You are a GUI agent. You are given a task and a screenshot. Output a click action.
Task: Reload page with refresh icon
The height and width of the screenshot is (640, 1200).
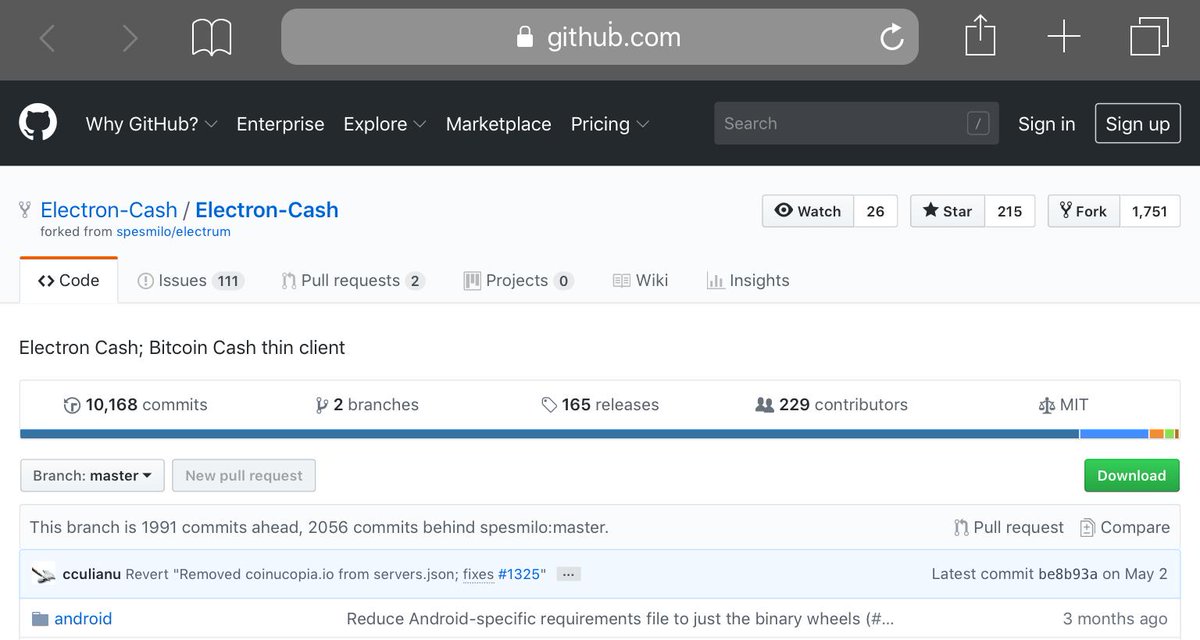tap(891, 38)
